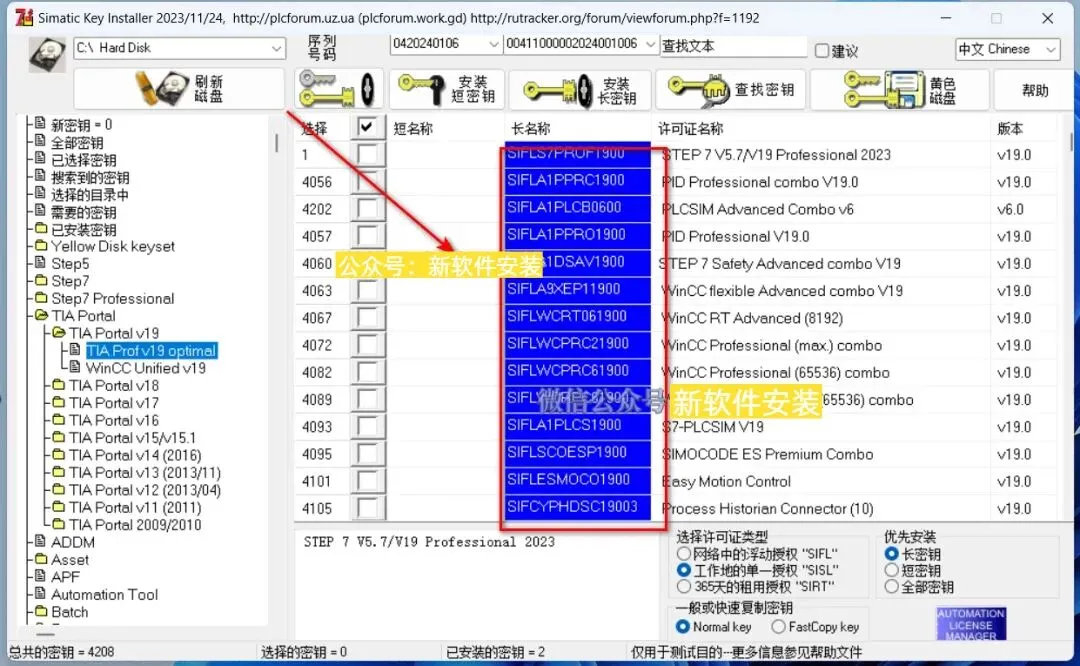Click the SIFLWCRT061900 long name cell

(x=577, y=317)
